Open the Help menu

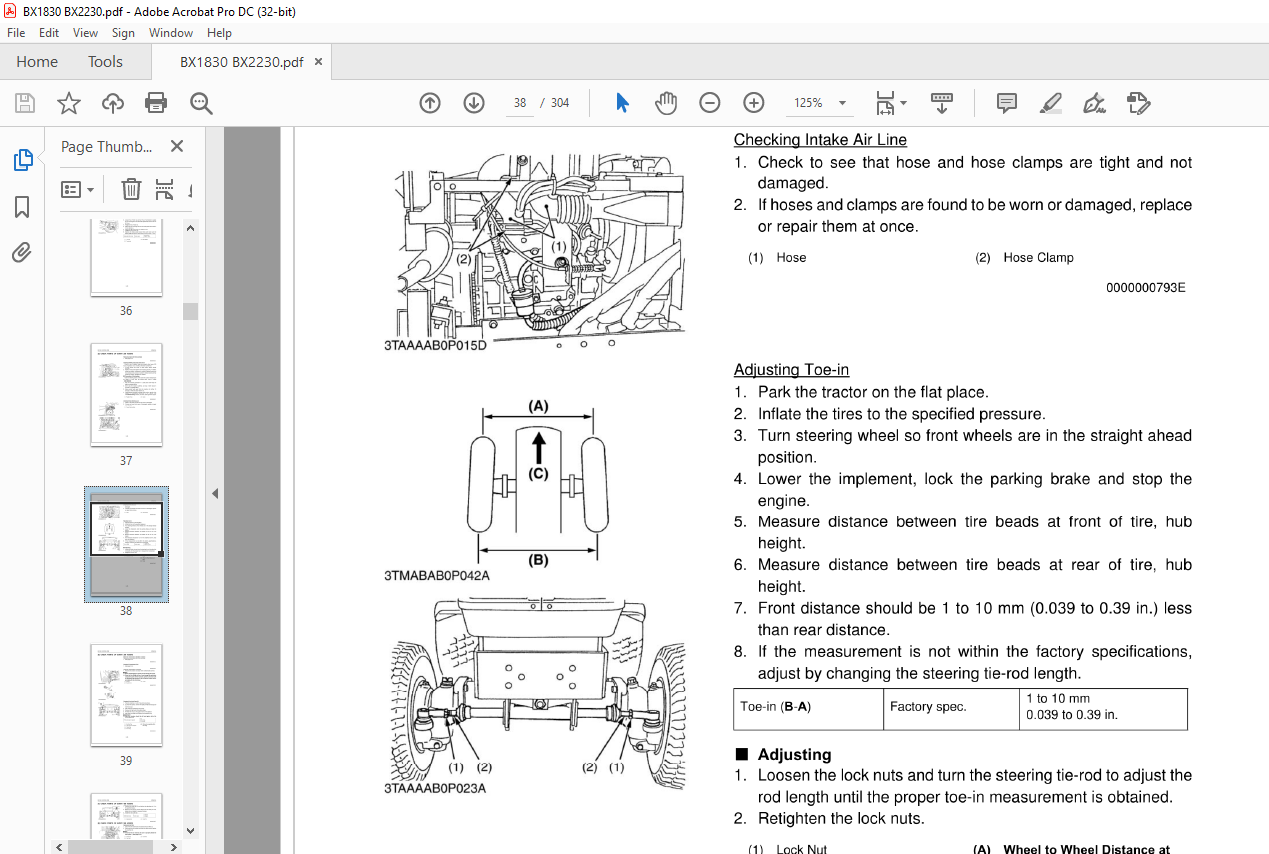(219, 33)
